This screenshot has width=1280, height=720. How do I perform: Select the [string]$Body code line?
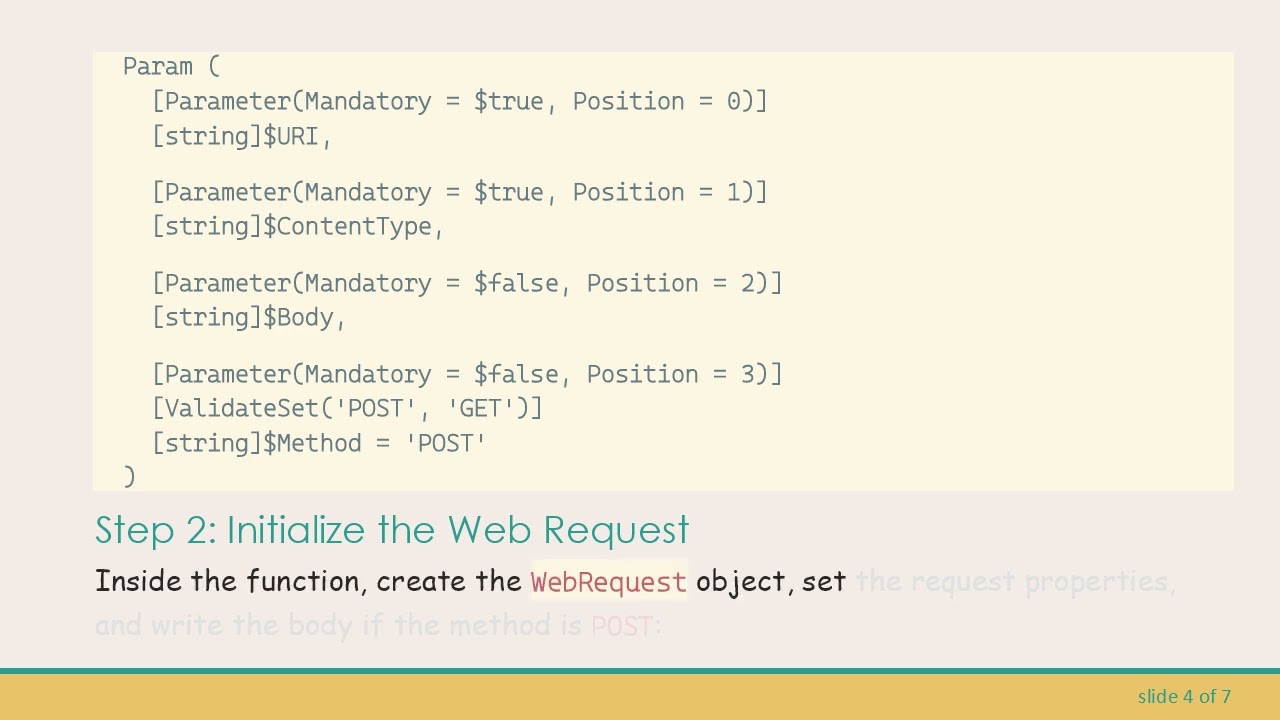[248, 318]
